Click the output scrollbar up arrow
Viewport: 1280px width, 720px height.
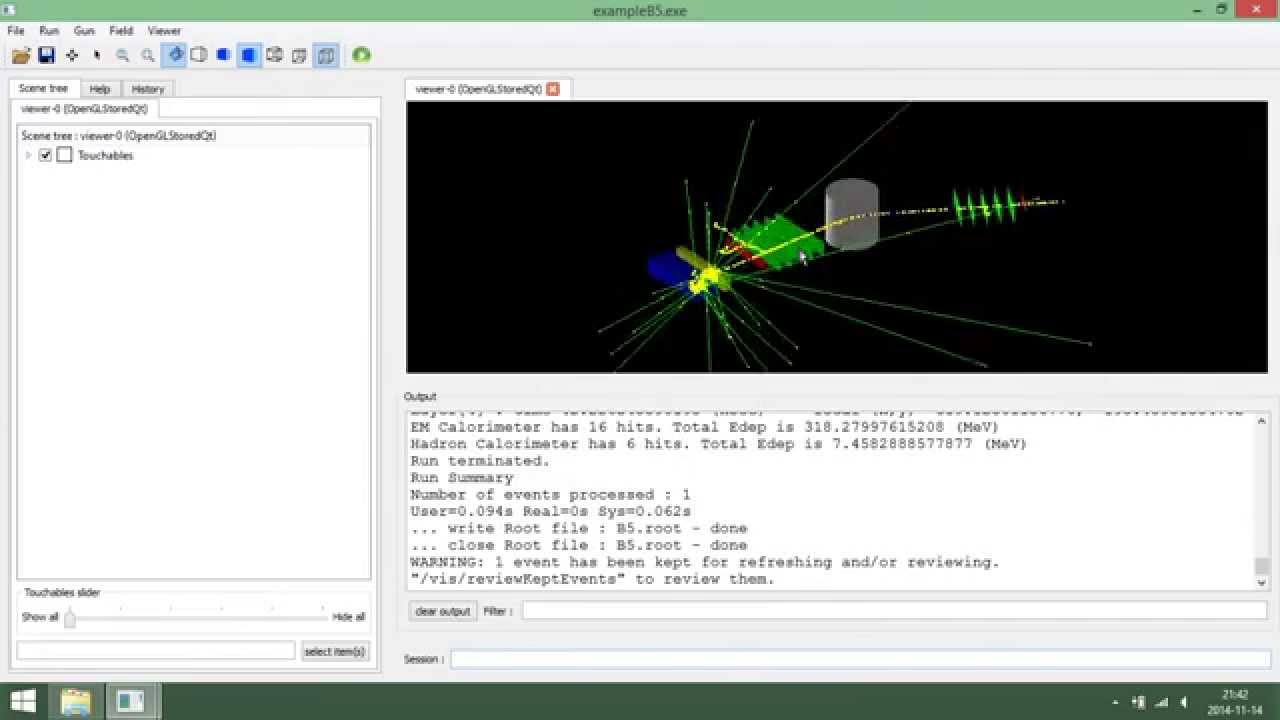tap(1261, 421)
